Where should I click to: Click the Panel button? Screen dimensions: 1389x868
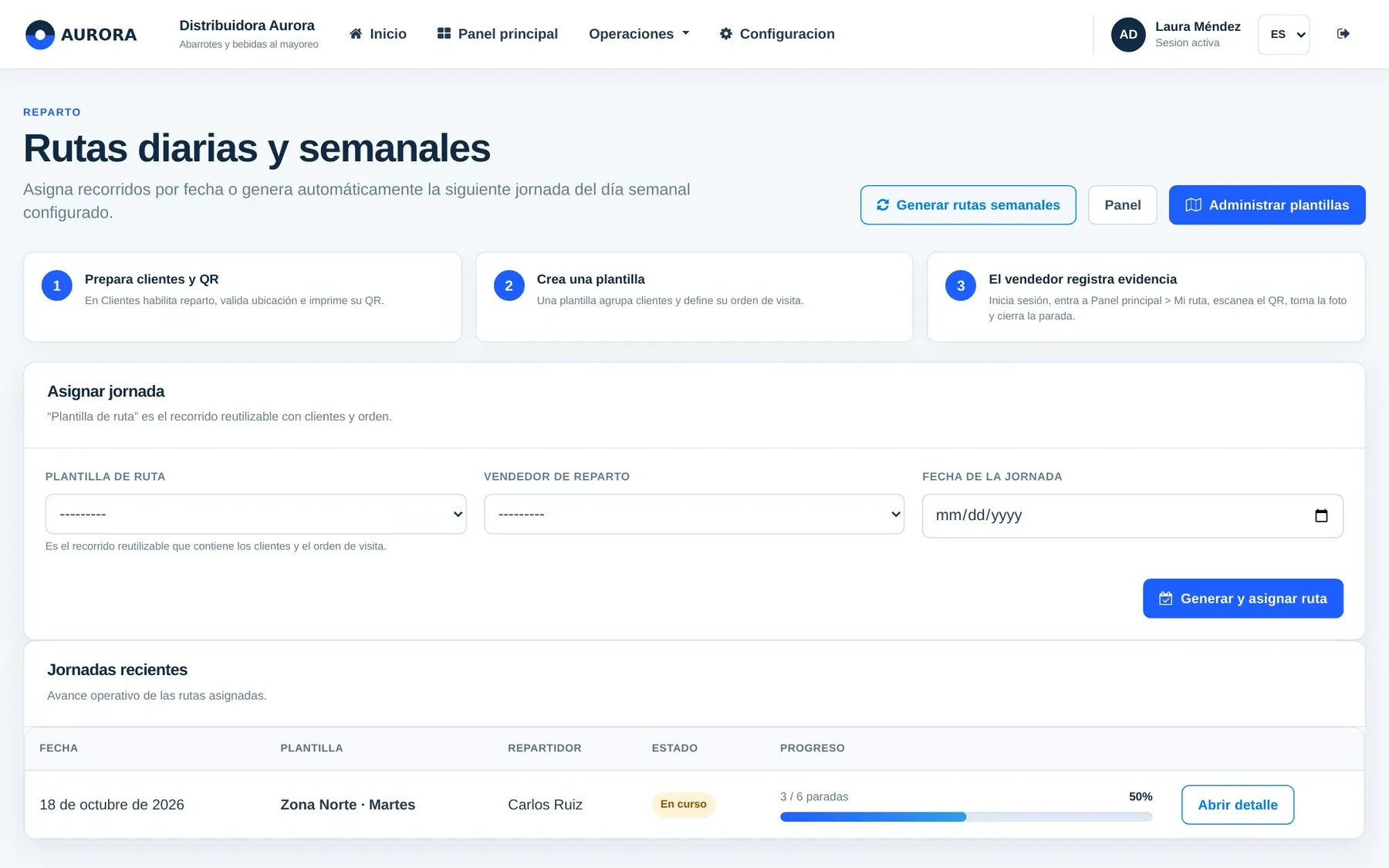pyautogui.click(x=1123, y=205)
